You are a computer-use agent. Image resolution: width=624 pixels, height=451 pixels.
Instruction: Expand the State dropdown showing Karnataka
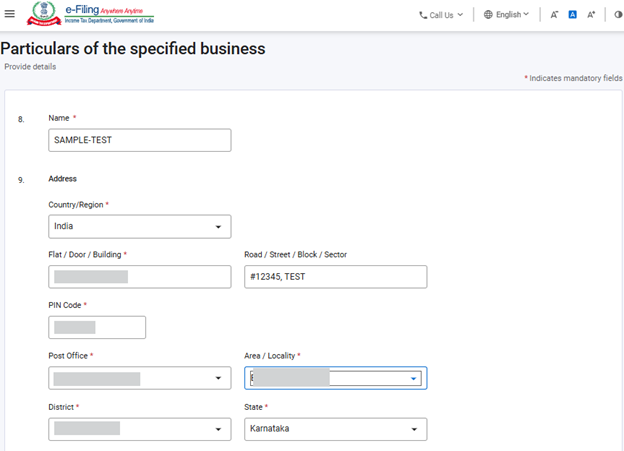coord(335,429)
